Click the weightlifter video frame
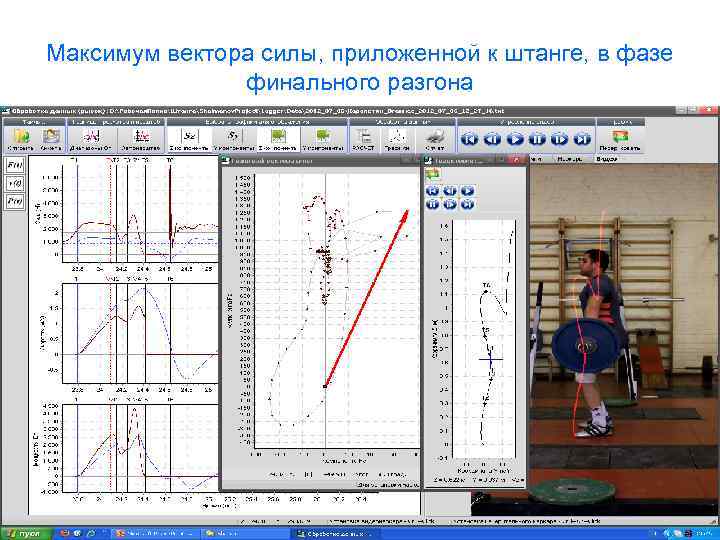The height and width of the screenshot is (540, 720). click(x=624, y=338)
